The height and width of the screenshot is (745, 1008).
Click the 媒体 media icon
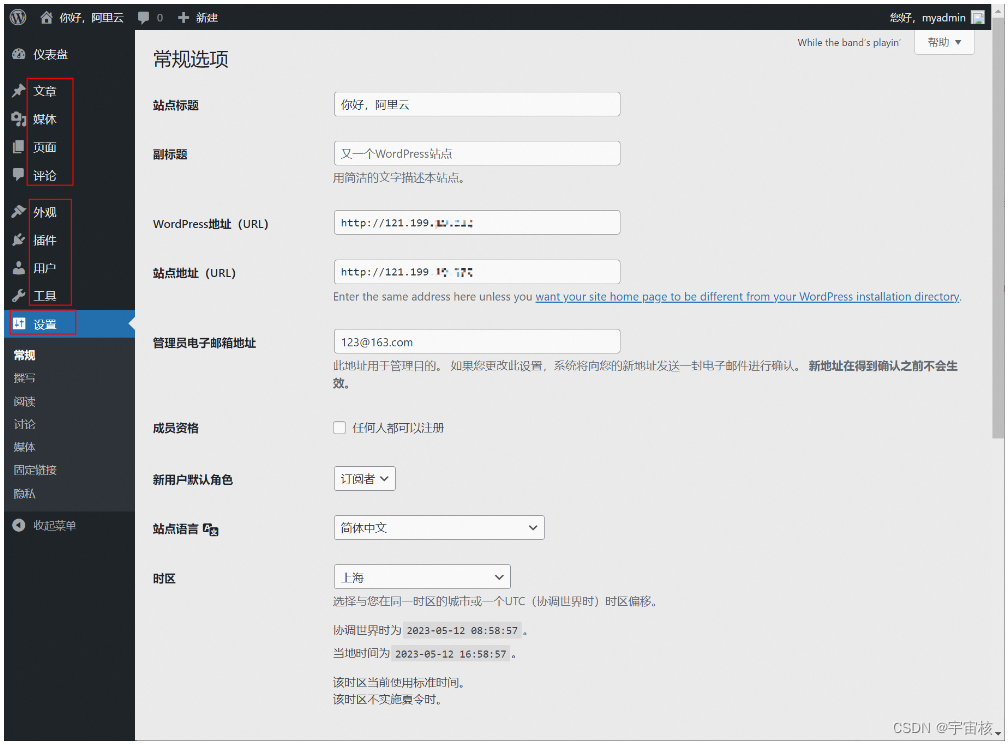(x=19, y=119)
